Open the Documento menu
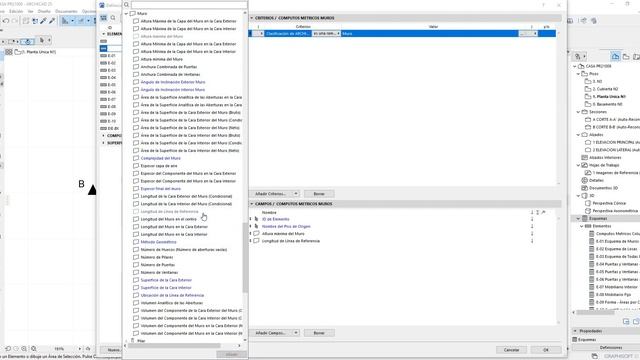The height and width of the screenshot is (360, 640). tap(66, 11)
